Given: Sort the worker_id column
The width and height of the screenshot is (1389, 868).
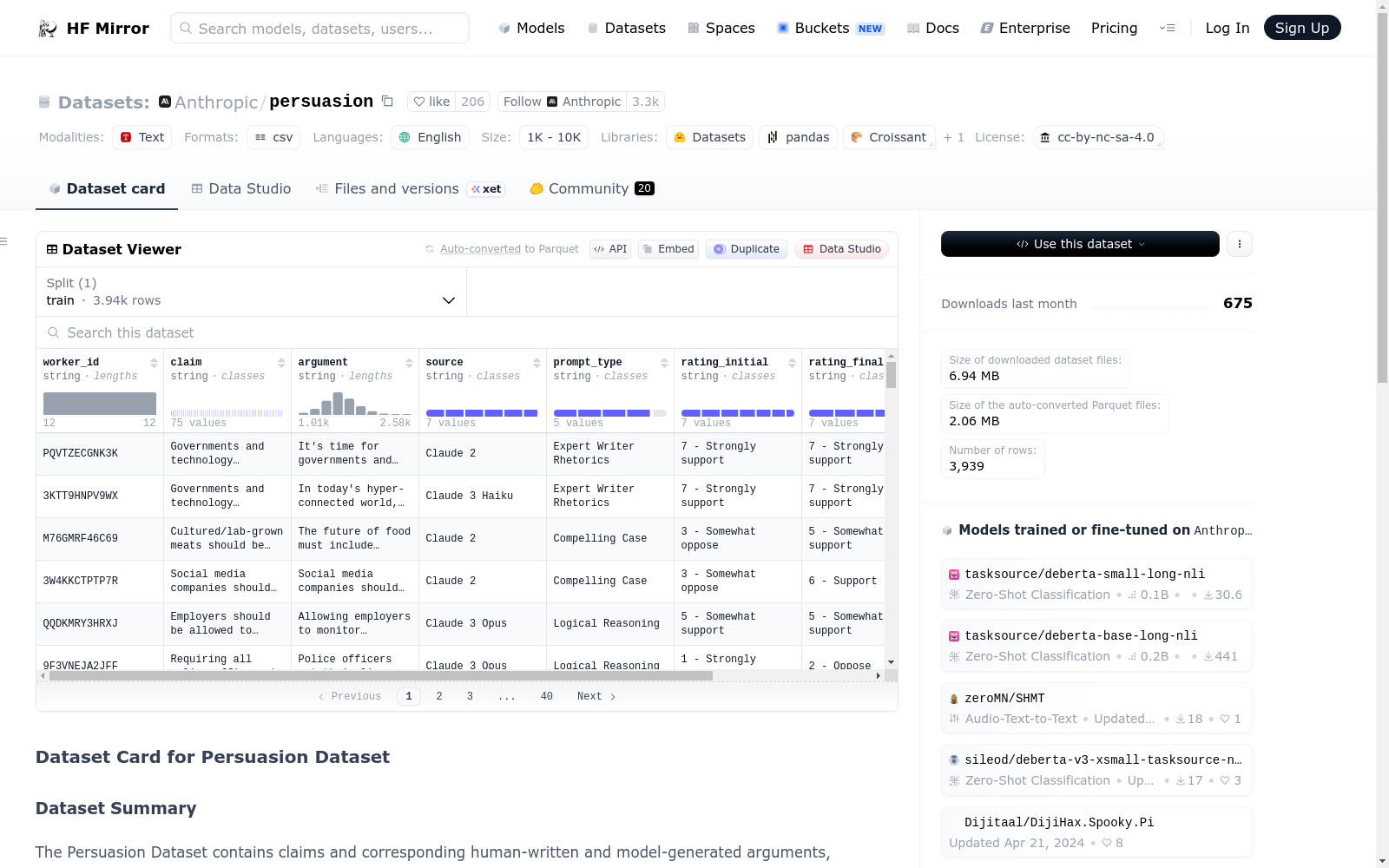Looking at the screenshot, I should coord(154,363).
